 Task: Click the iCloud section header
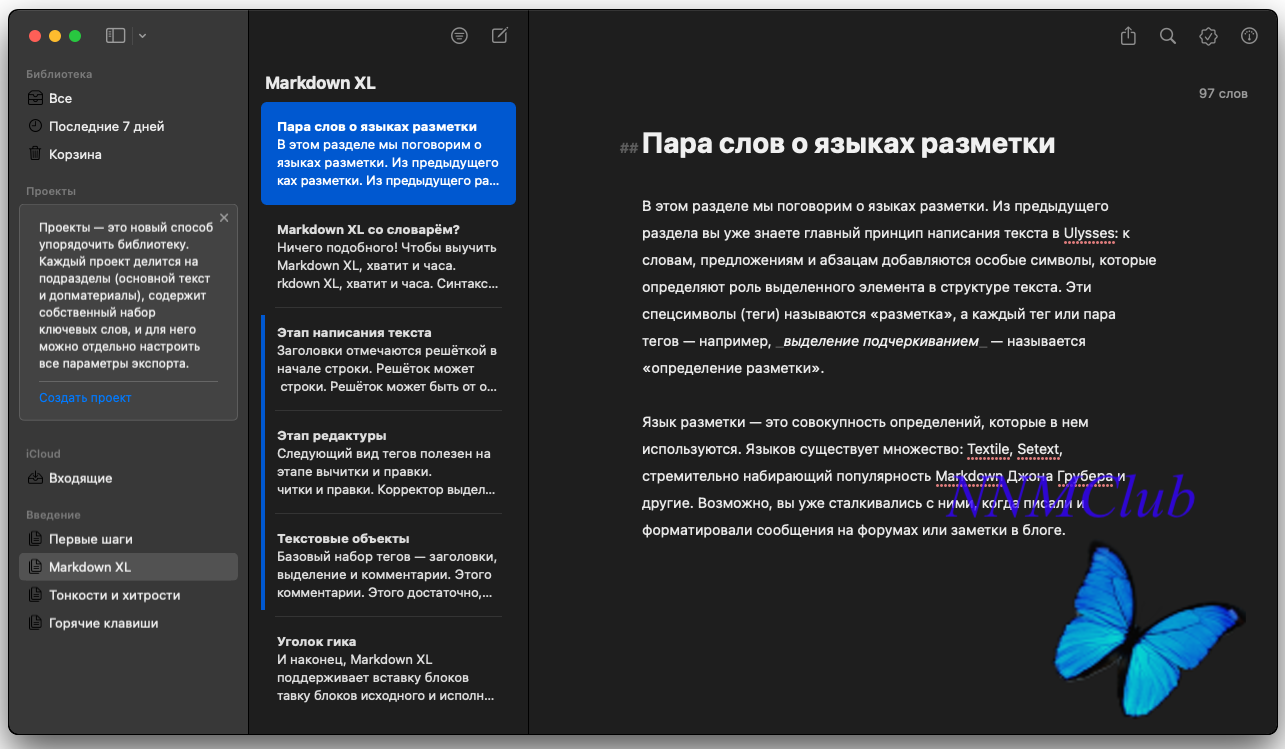(x=43, y=454)
